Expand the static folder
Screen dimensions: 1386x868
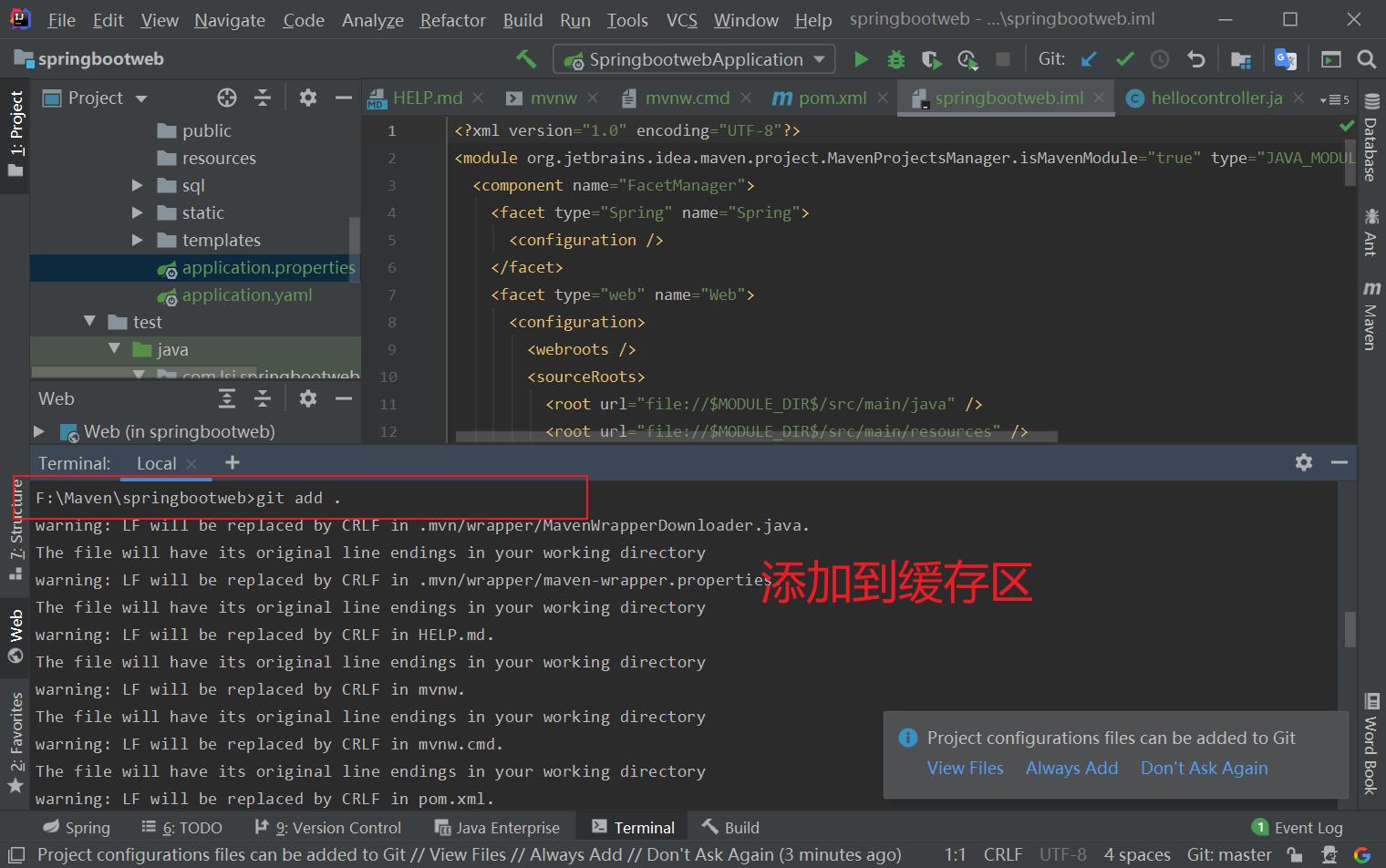pos(138,212)
